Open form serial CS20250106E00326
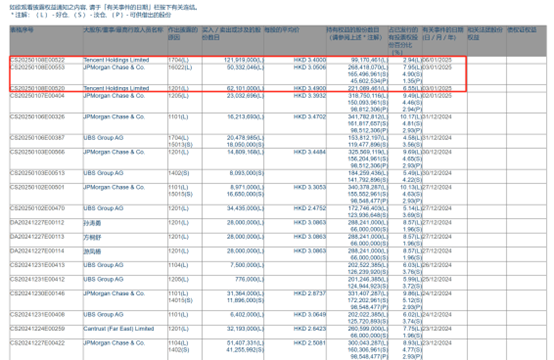 (x=37, y=117)
